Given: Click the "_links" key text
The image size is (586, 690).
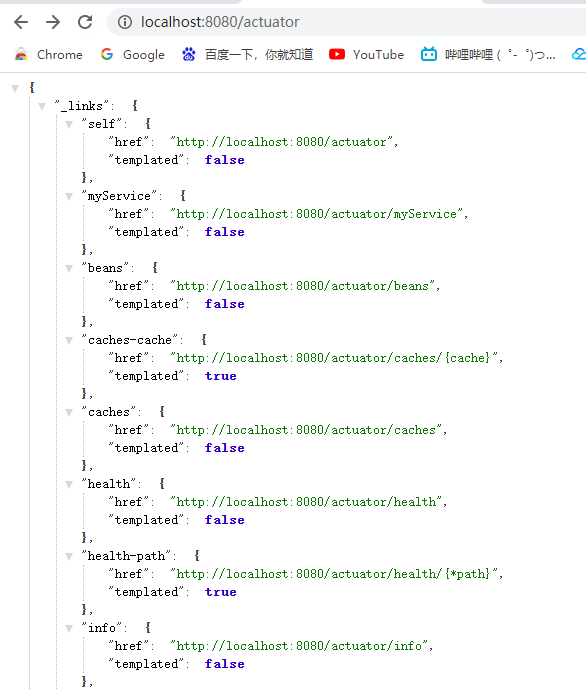Looking at the screenshot, I should click(82, 106).
